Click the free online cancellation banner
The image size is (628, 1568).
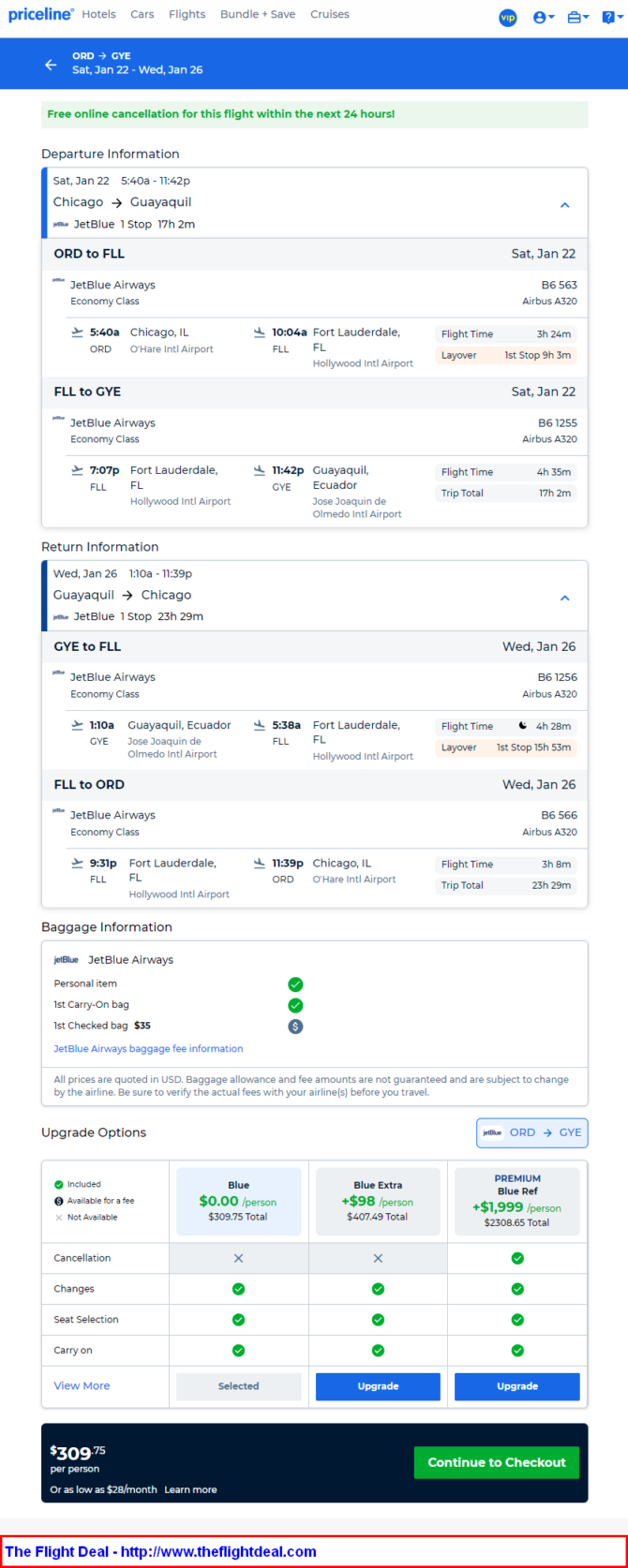(315, 114)
